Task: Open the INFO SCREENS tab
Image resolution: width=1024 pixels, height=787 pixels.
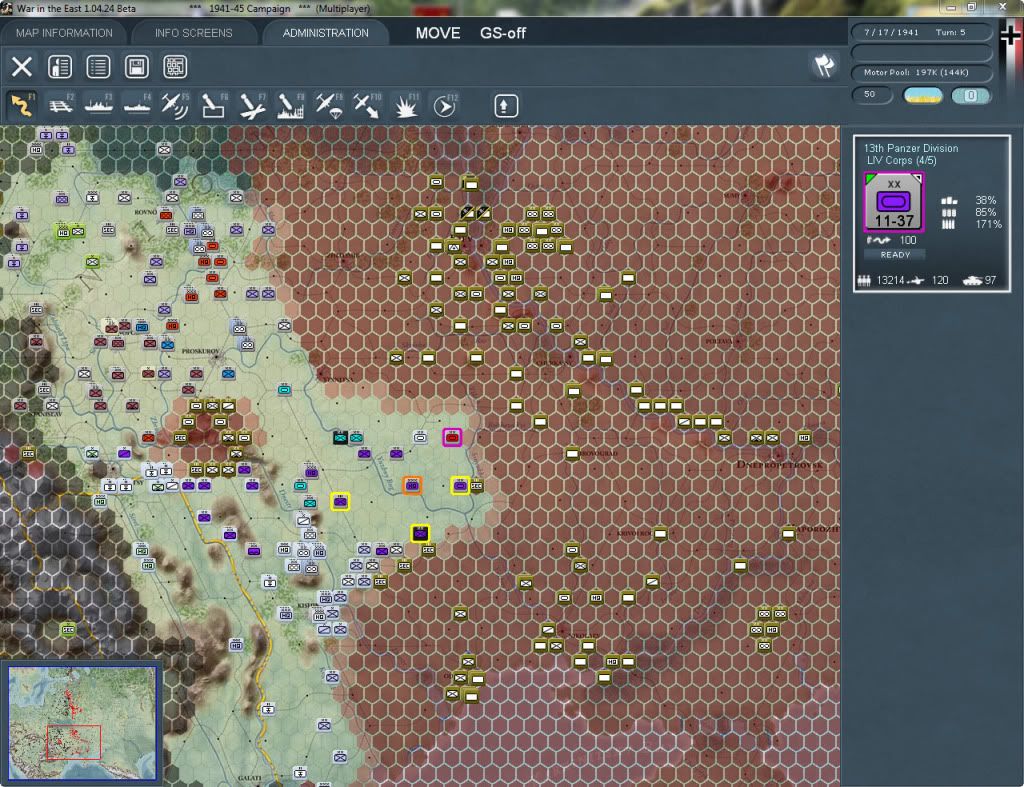Action: [193, 33]
